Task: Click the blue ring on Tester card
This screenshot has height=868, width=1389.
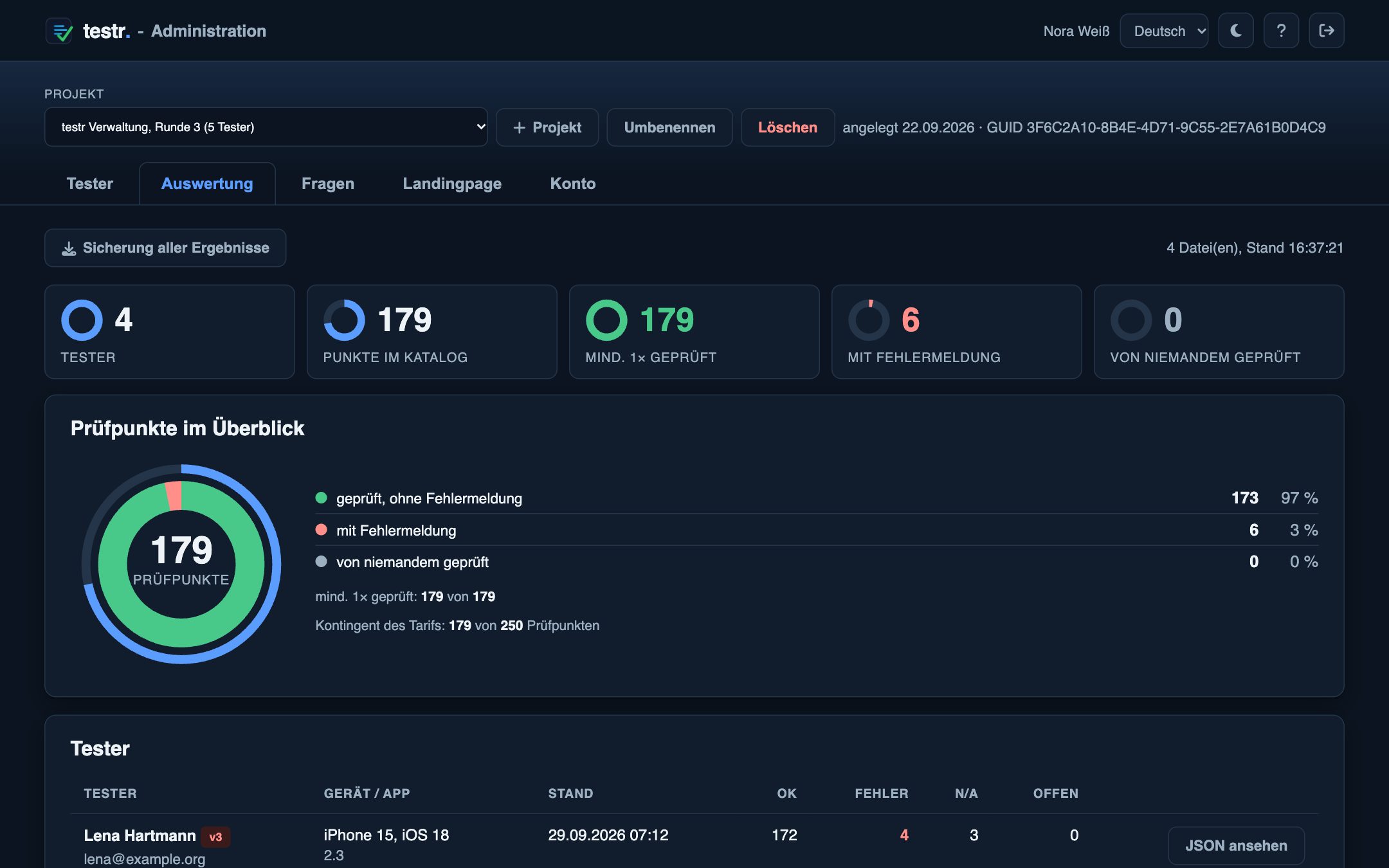Action: click(82, 320)
